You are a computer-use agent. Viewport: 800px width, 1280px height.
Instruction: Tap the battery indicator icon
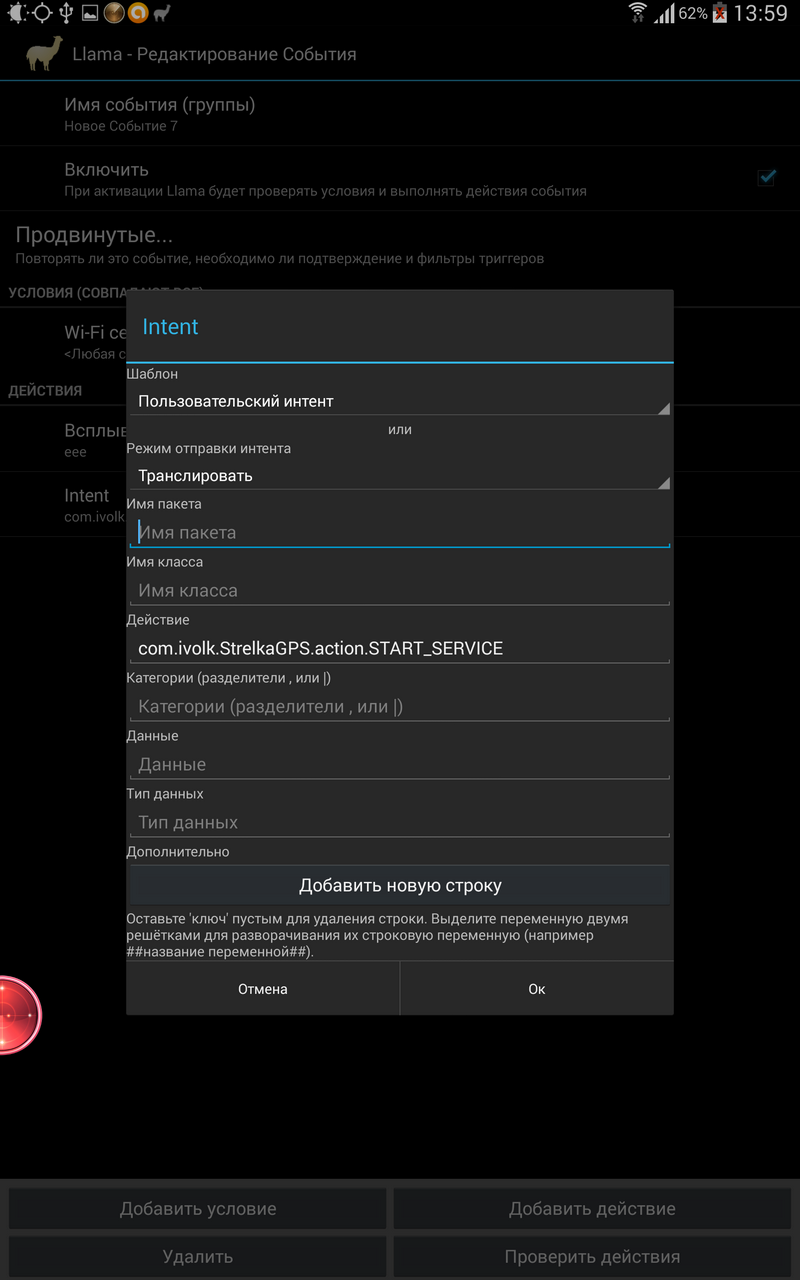tap(720, 13)
